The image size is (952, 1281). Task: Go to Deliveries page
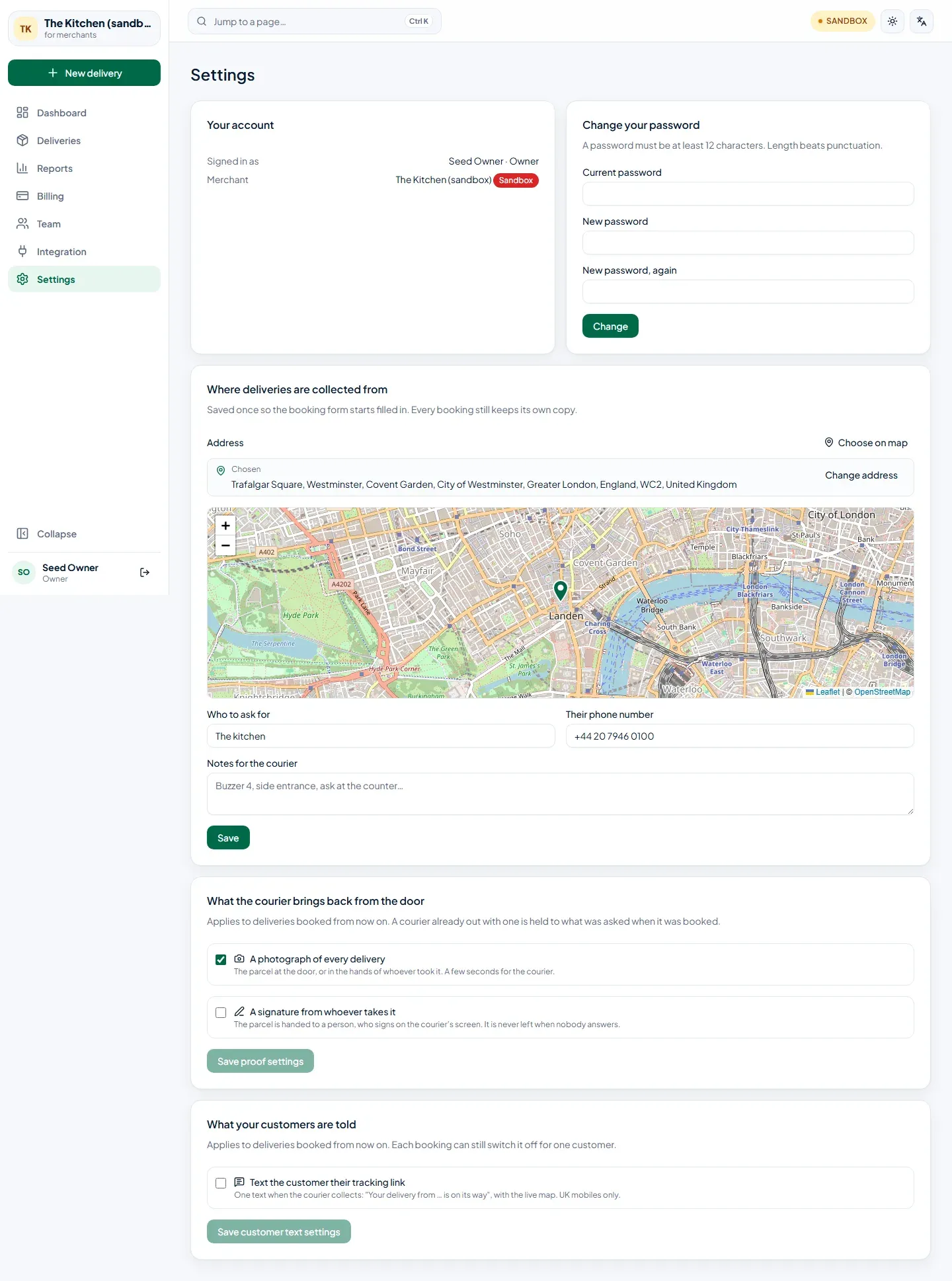84,141
